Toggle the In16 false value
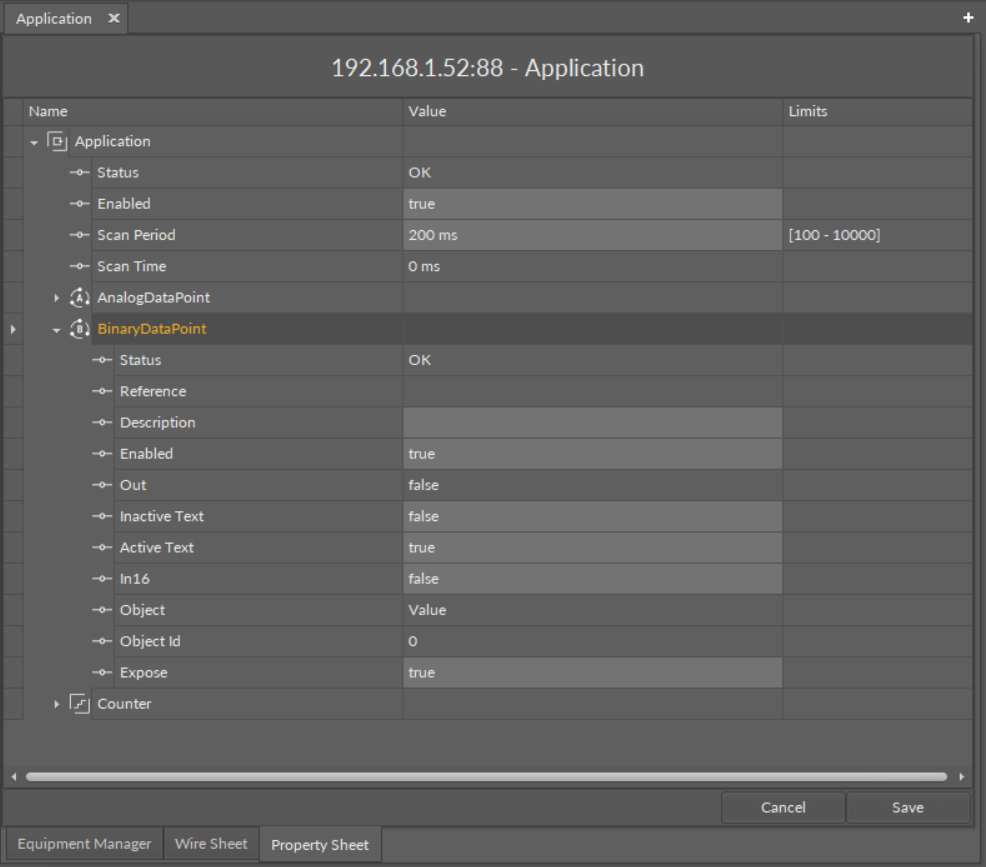The height and width of the screenshot is (867, 986). coord(592,579)
